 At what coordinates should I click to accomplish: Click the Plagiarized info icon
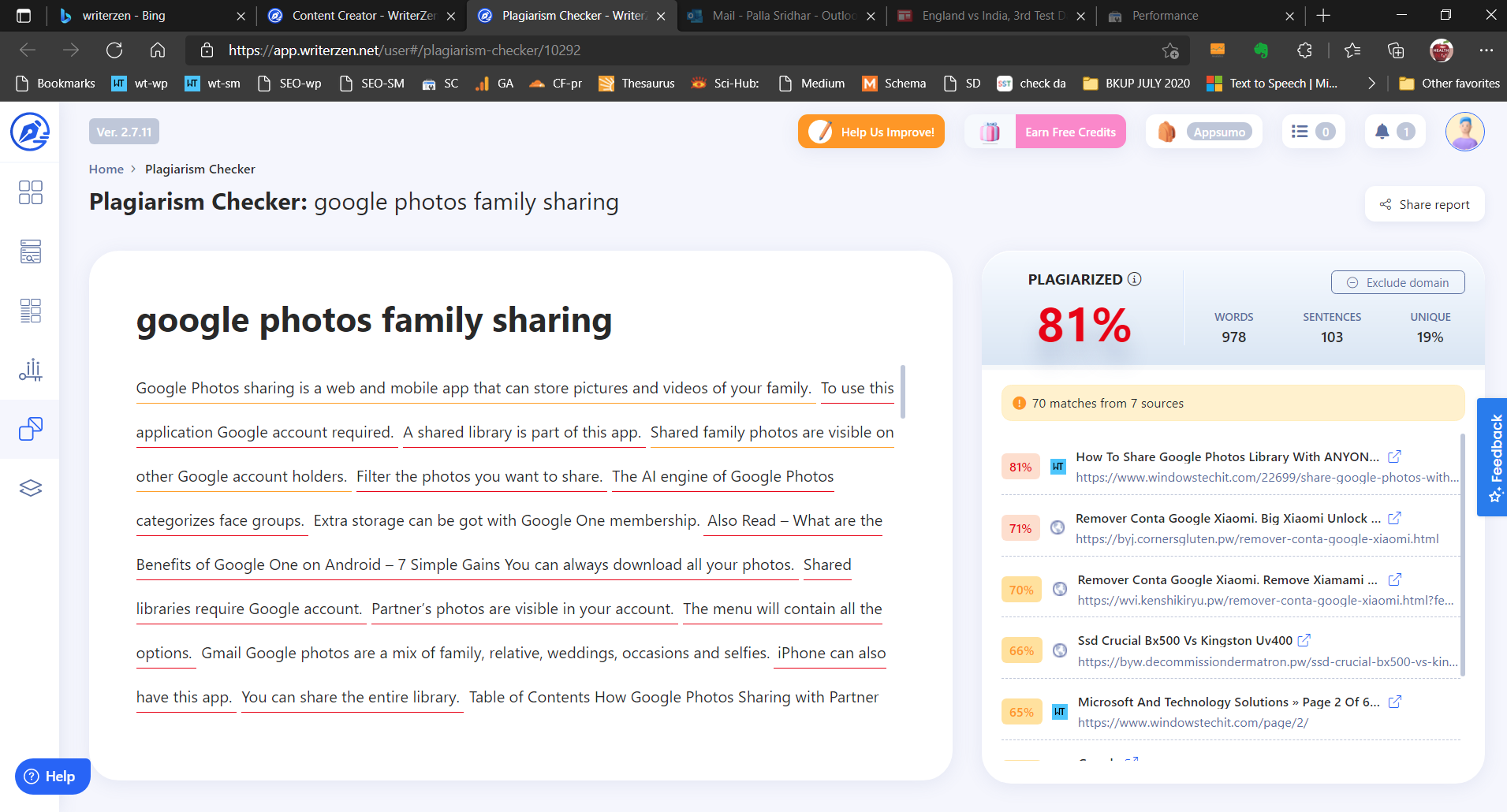pos(1135,279)
